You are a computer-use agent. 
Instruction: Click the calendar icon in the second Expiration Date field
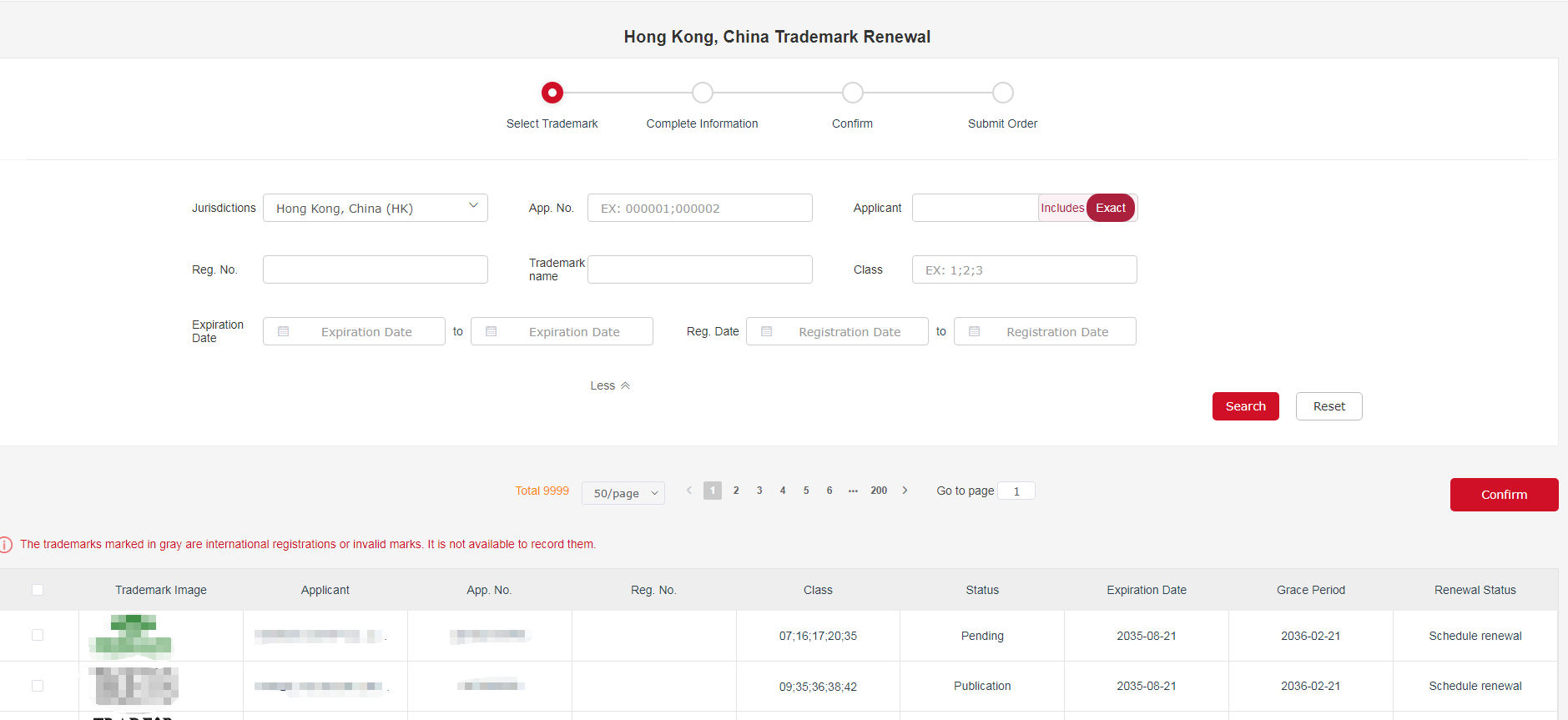coord(492,331)
